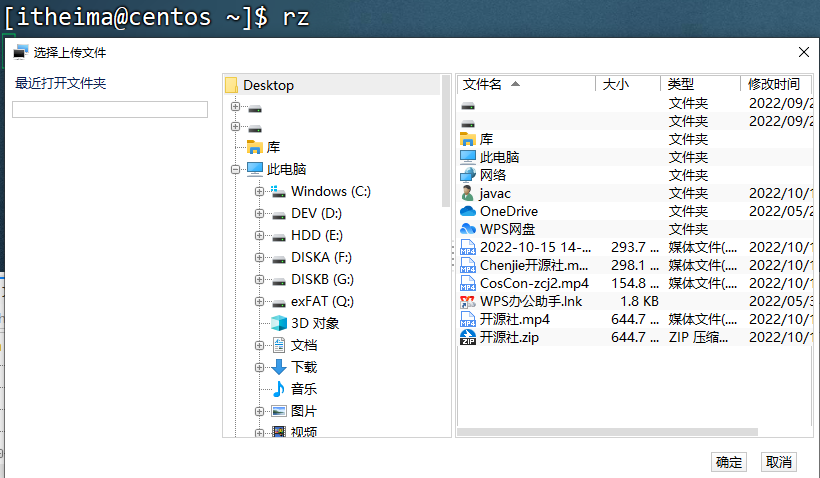Click the 文档 documents icon in the tree

279,345
